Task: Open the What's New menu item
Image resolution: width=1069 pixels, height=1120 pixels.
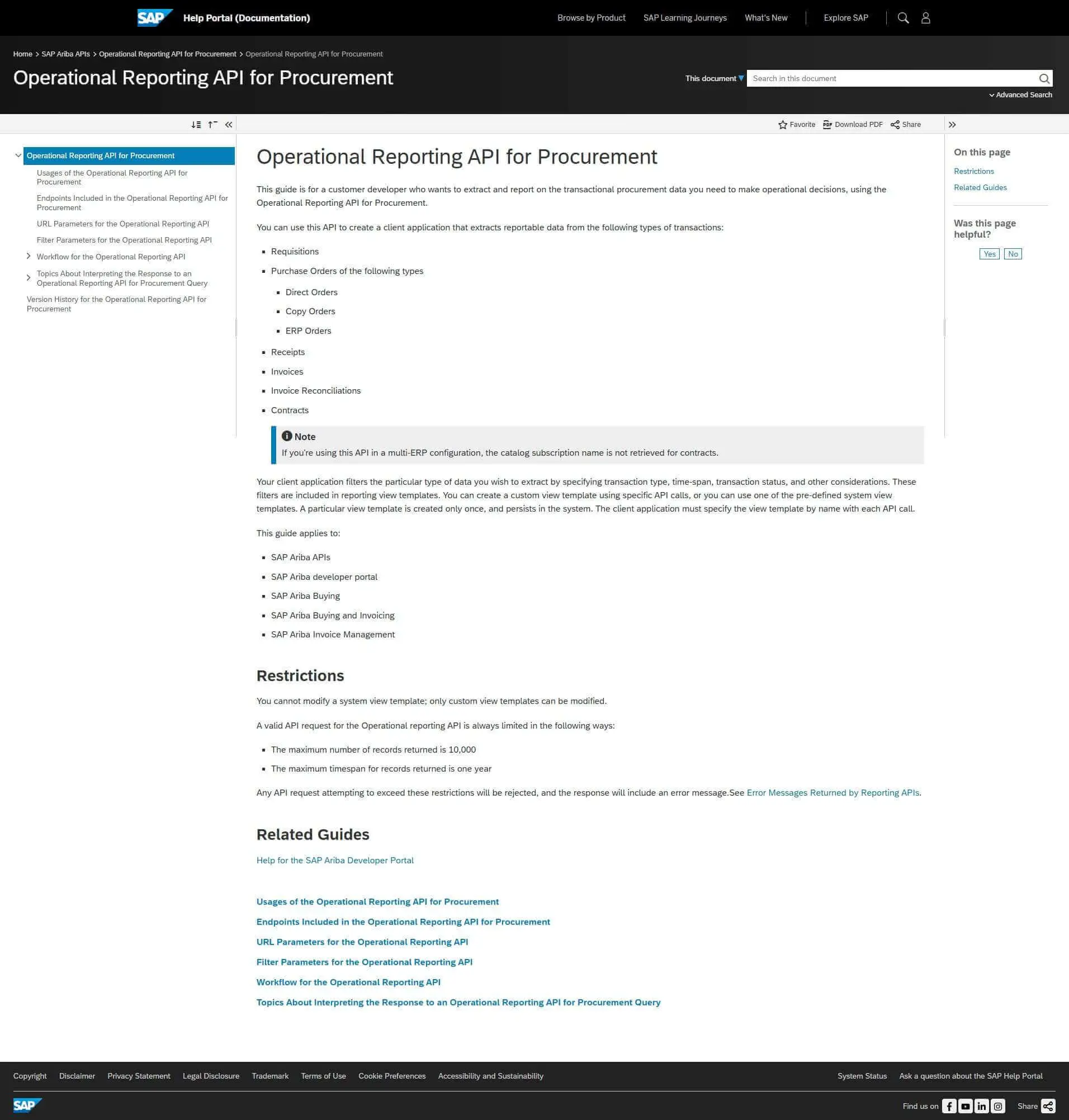Action: pos(766,18)
